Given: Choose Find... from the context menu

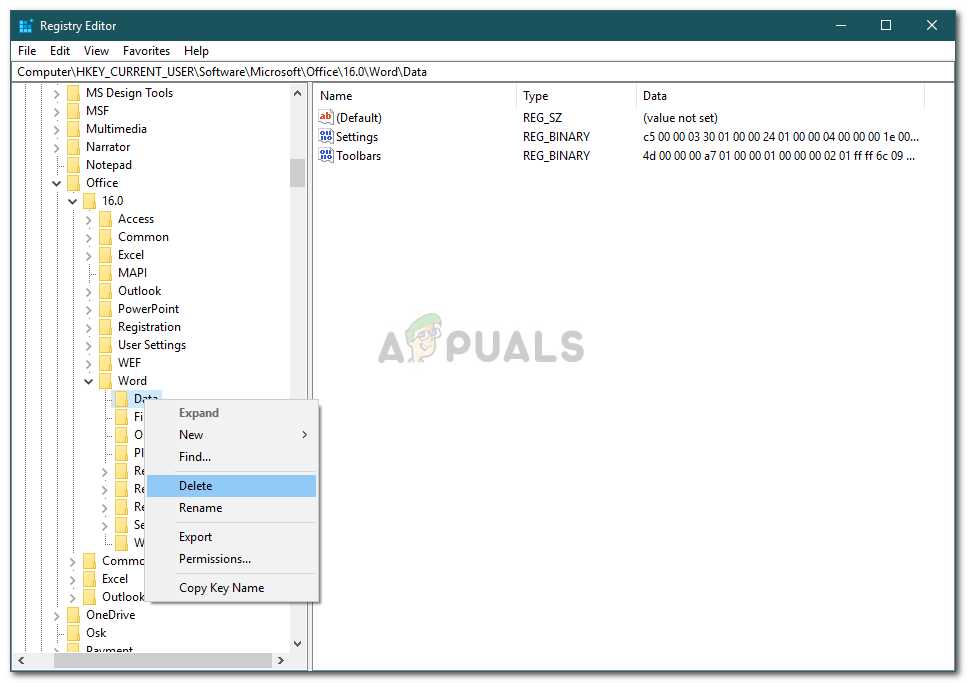Looking at the screenshot, I should (231, 457).
